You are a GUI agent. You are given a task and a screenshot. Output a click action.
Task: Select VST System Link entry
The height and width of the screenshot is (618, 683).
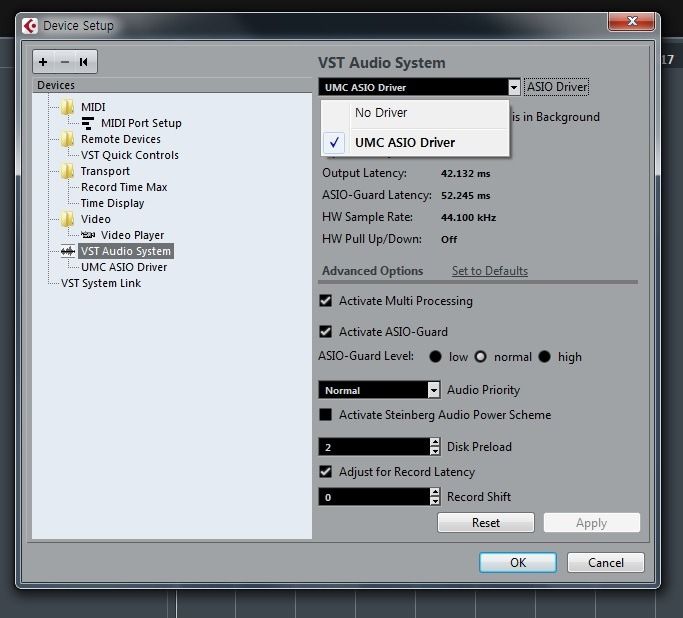(101, 284)
